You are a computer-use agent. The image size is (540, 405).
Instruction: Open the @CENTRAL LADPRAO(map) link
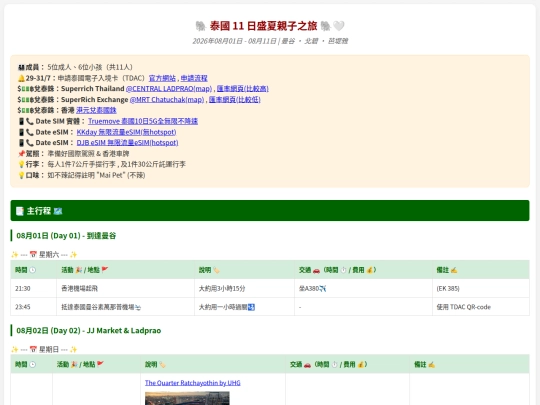[169, 89]
